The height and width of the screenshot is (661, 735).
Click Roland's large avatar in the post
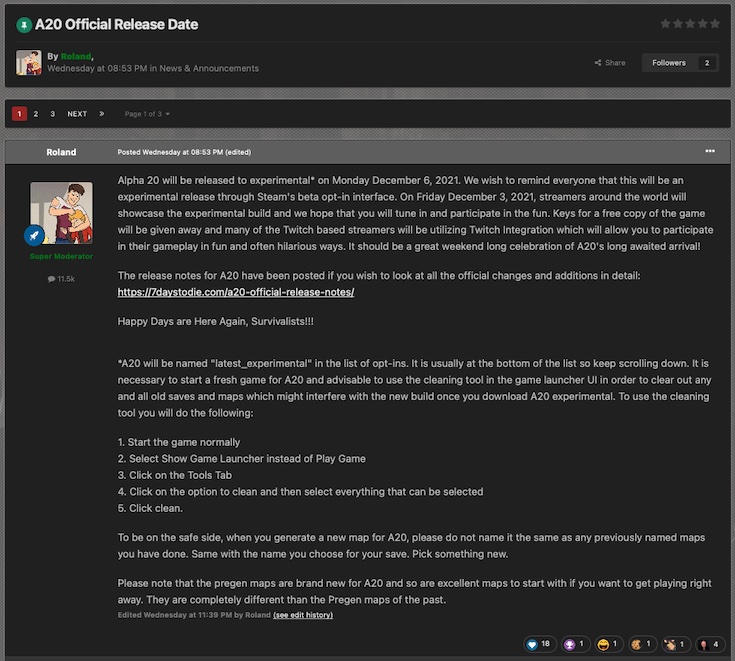coord(61,212)
